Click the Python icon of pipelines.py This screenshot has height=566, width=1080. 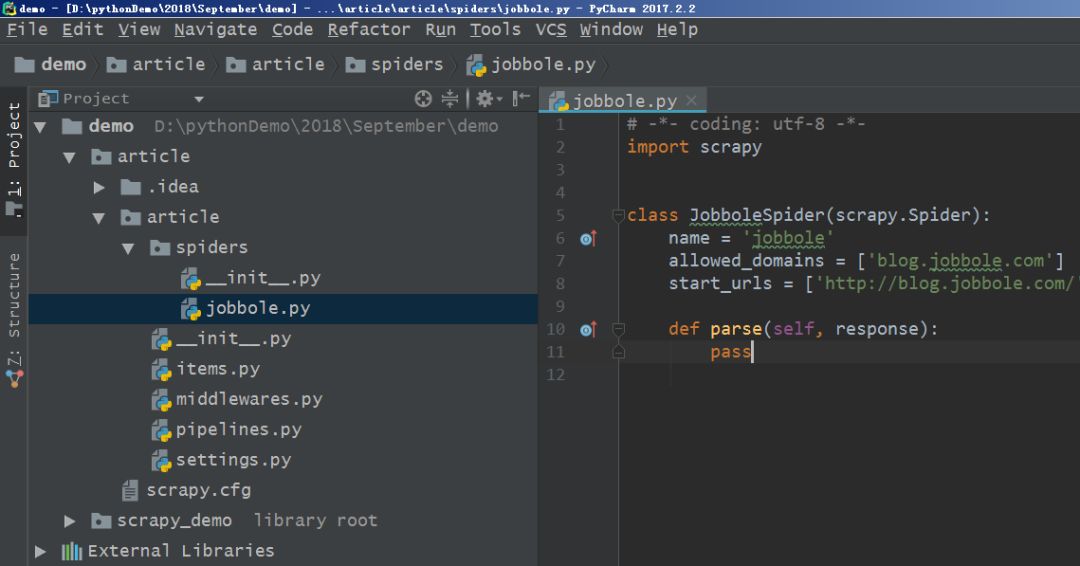(161, 430)
